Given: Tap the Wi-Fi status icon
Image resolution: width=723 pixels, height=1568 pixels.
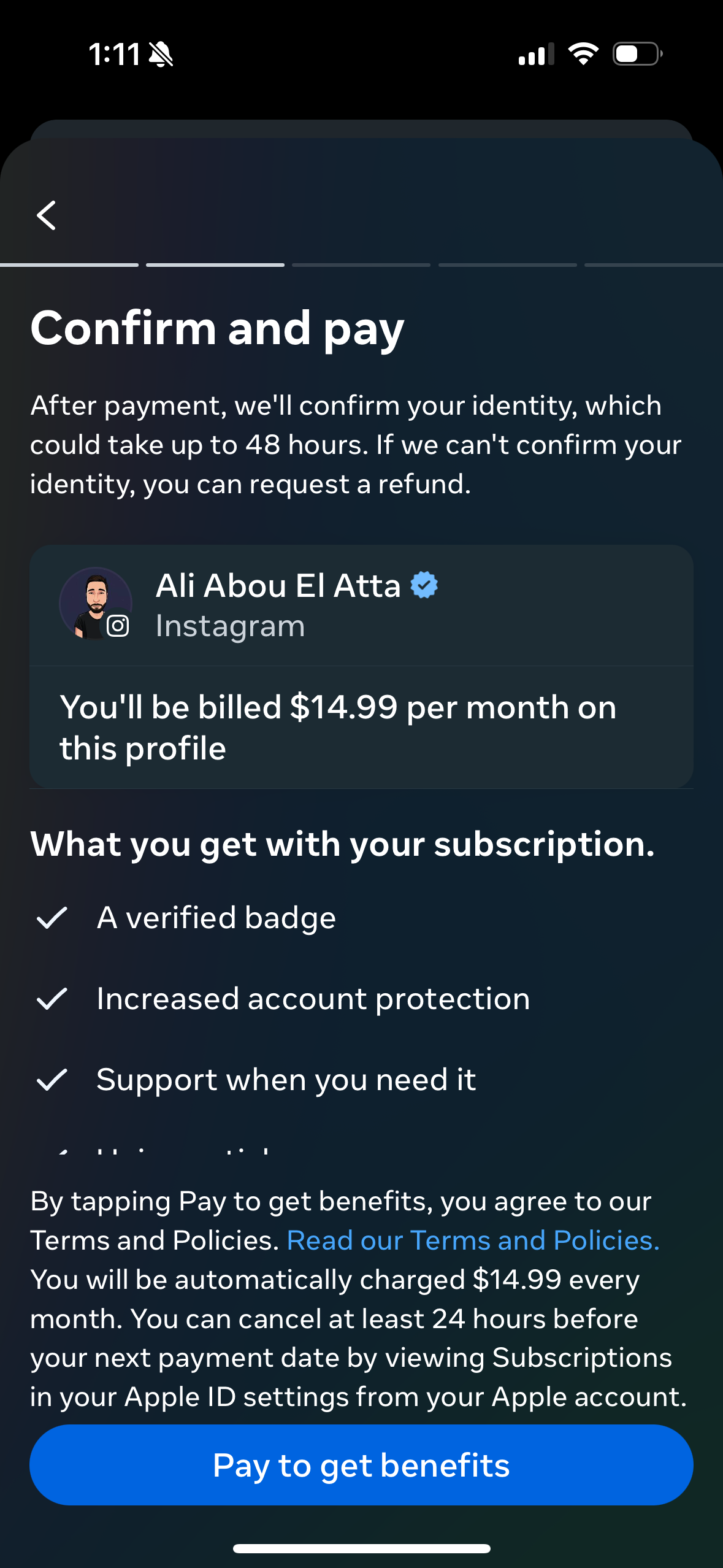Looking at the screenshot, I should [x=583, y=54].
